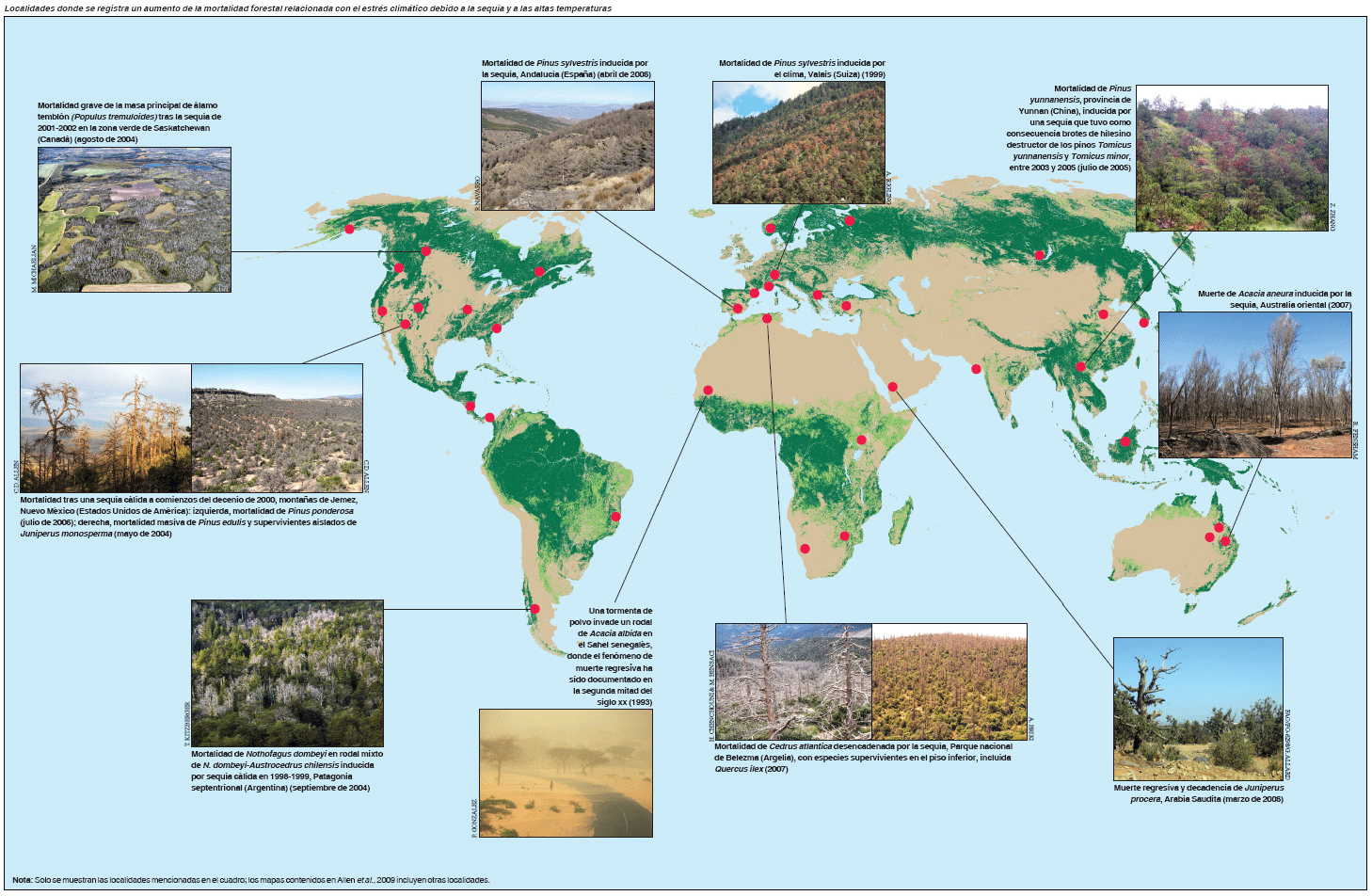This screenshot has width=1372, height=896.
Task: Select the red dot in Siberia, Russia
Action: point(1040,255)
